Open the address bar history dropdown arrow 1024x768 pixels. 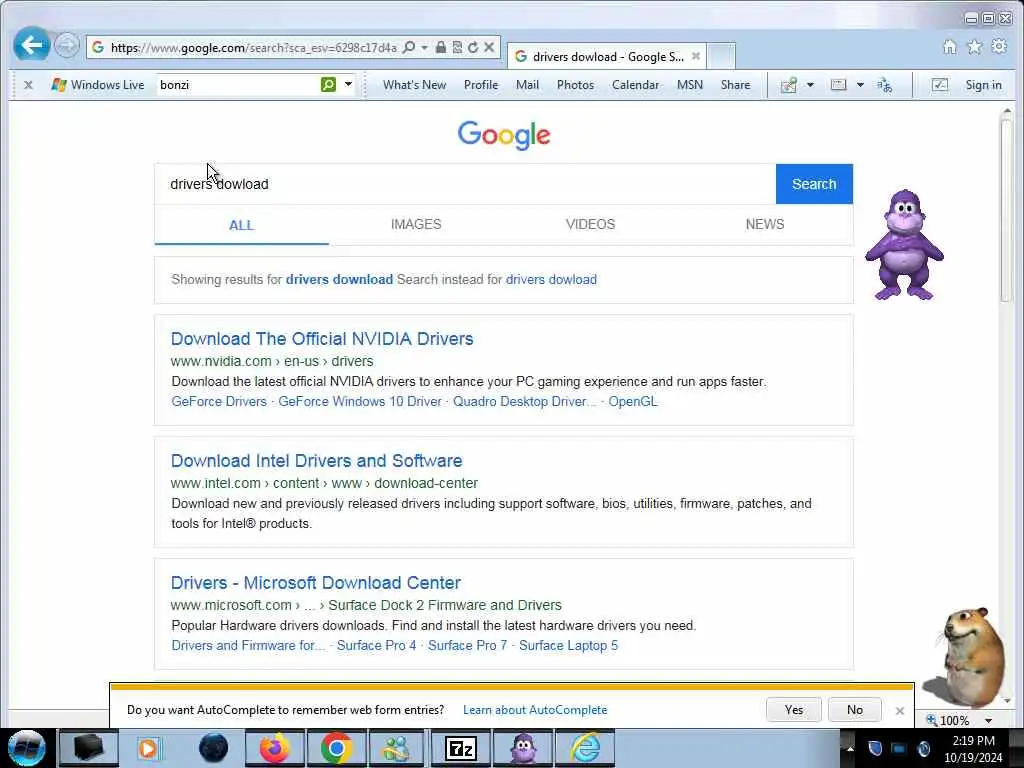[424, 47]
